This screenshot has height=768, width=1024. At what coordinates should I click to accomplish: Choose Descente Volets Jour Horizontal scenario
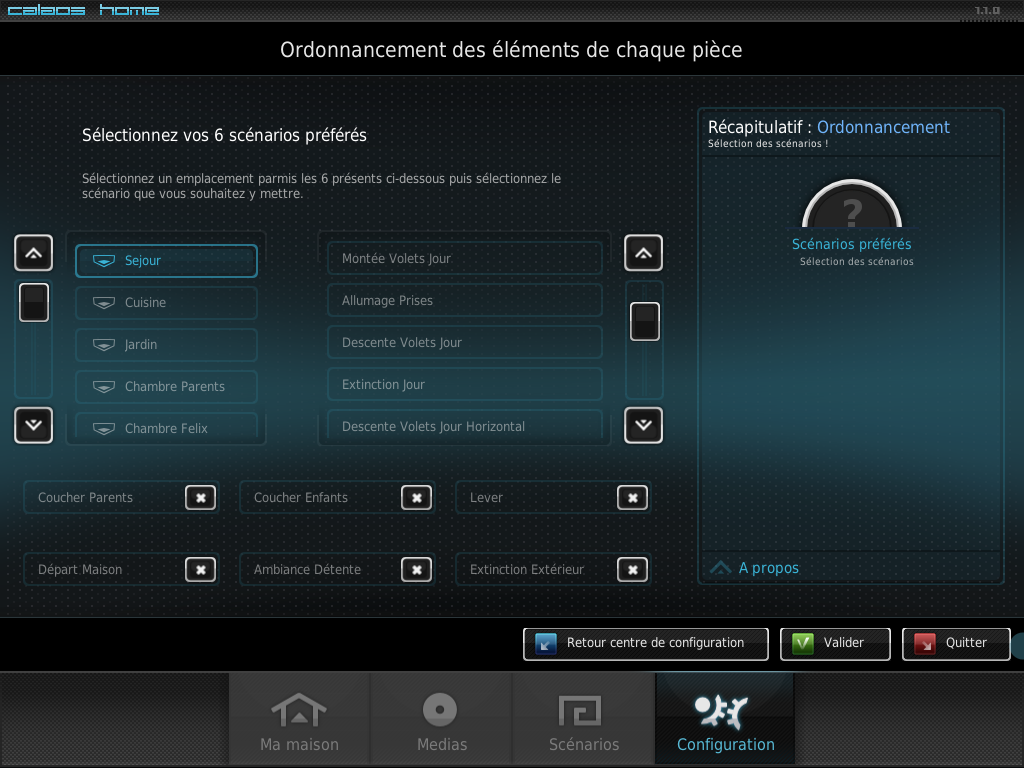pos(464,426)
